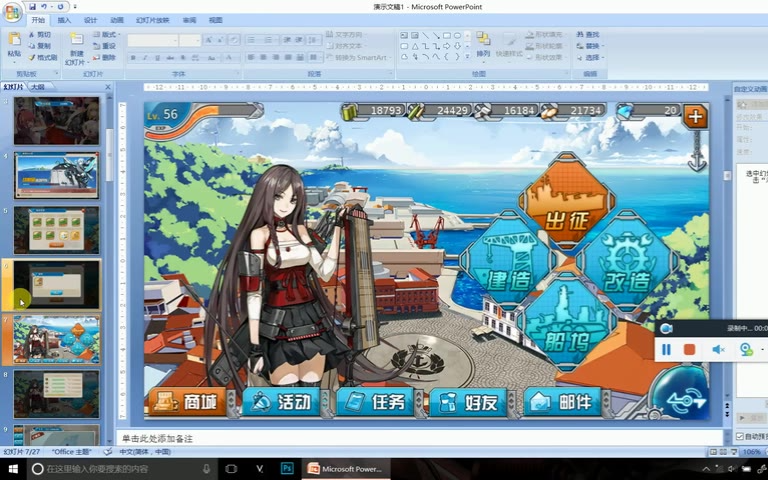Screen dimensions: 768x480
Task: Toggle the auto preview (自动预览) checkbox
Action: tap(740, 436)
